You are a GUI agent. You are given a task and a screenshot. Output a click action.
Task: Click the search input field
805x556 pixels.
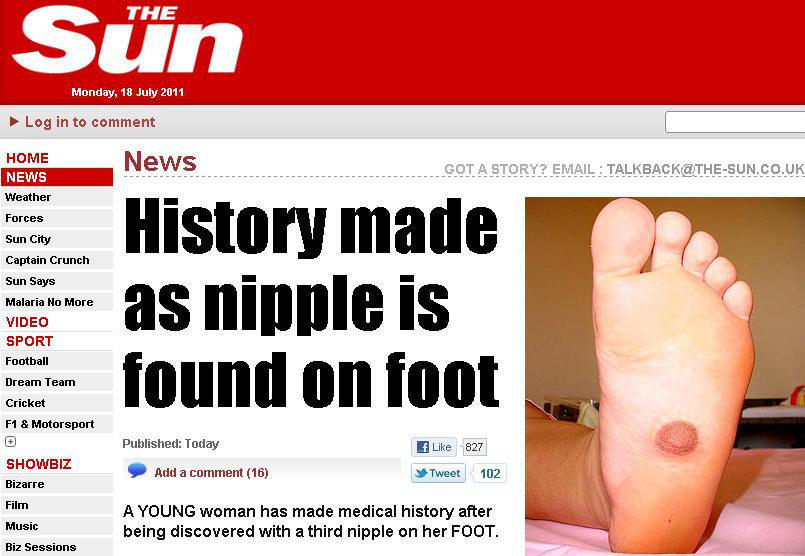[735, 122]
